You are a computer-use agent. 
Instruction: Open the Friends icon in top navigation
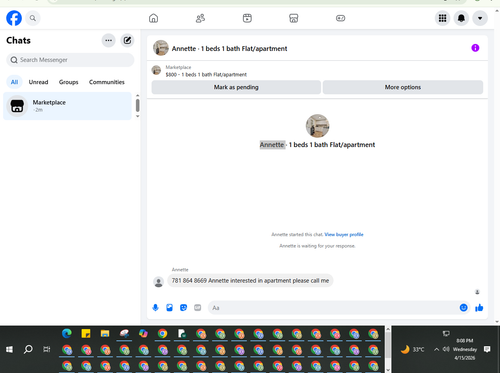(200, 18)
